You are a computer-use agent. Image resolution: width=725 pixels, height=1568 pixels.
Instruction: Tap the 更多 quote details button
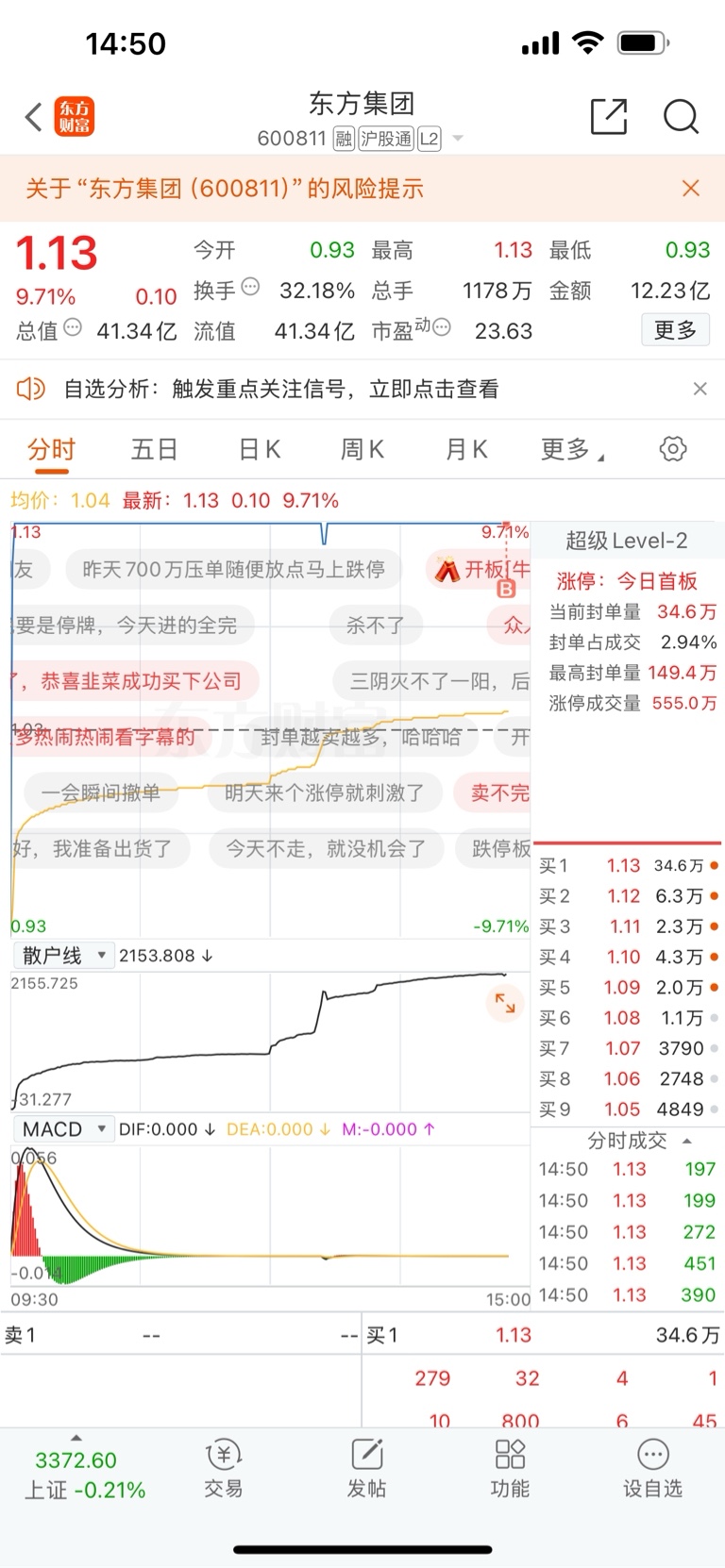(675, 330)
